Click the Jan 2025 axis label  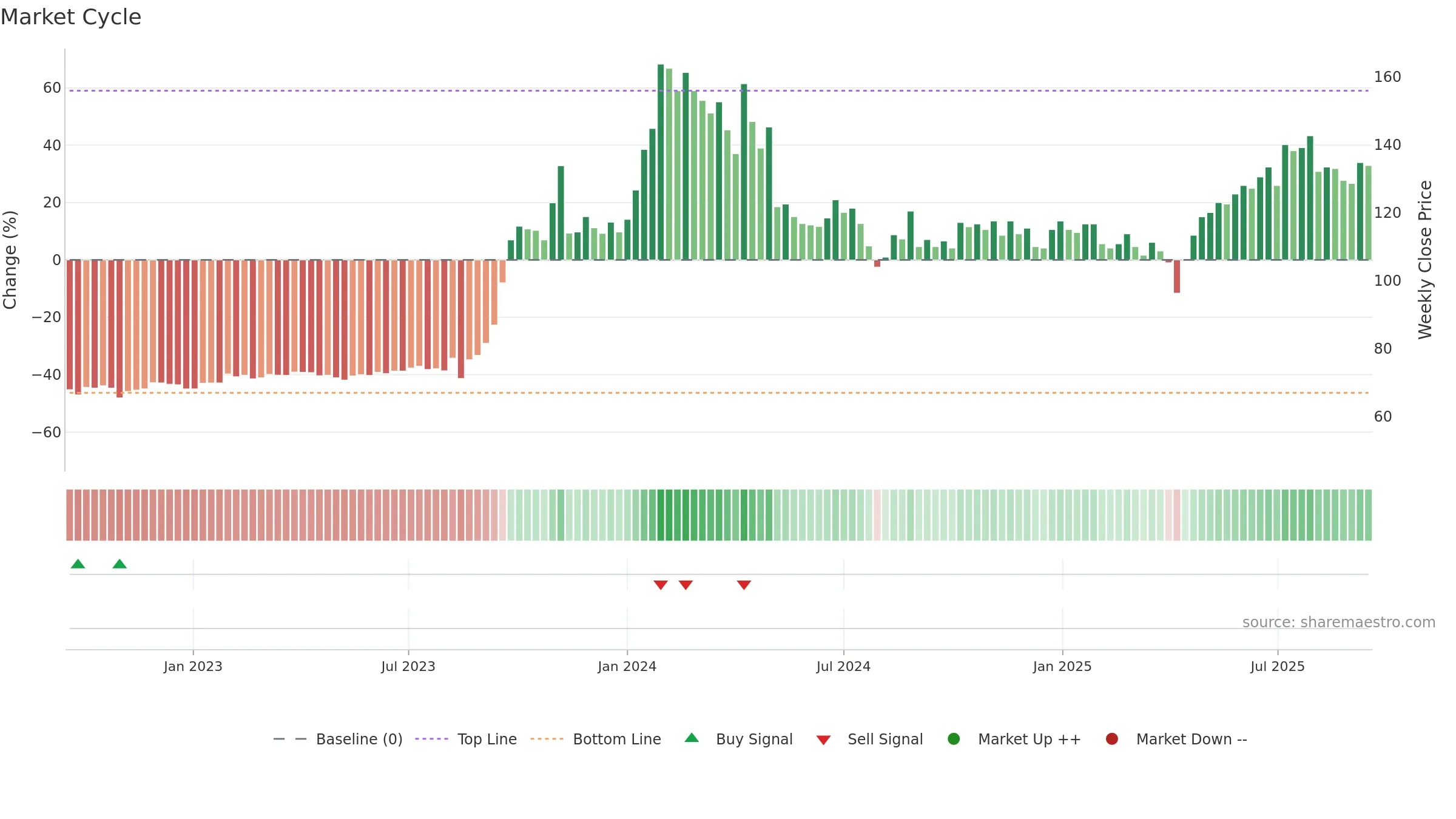coord(1062,666)
